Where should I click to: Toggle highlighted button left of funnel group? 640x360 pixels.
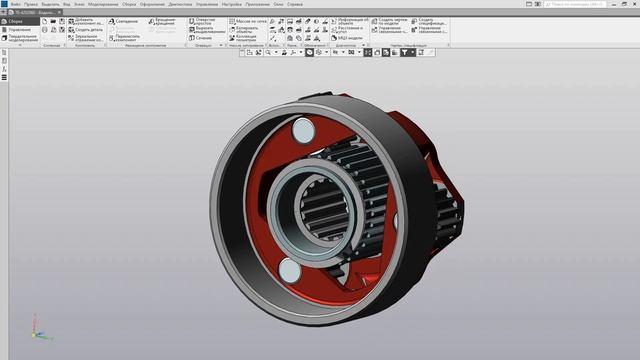(x=386, y=52)
